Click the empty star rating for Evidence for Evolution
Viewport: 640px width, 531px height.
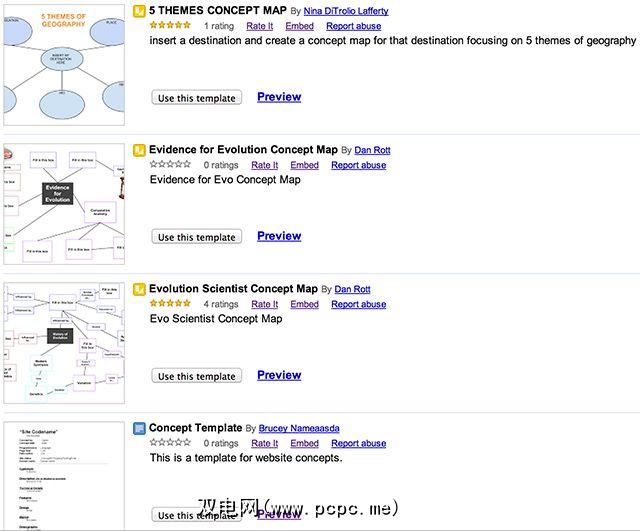170,164
